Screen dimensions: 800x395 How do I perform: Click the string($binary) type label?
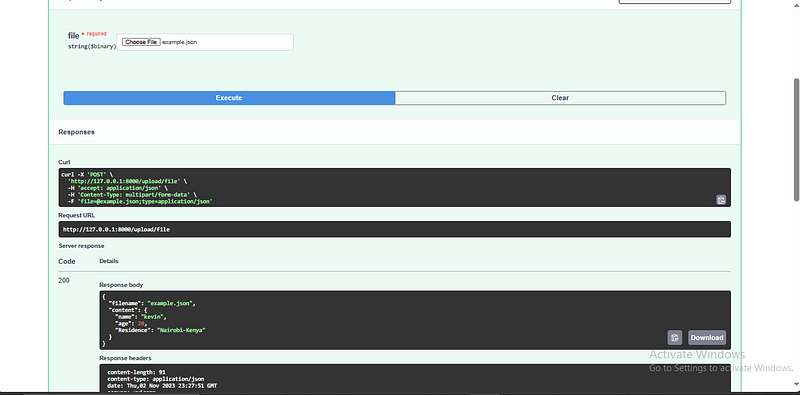[92, 46]
